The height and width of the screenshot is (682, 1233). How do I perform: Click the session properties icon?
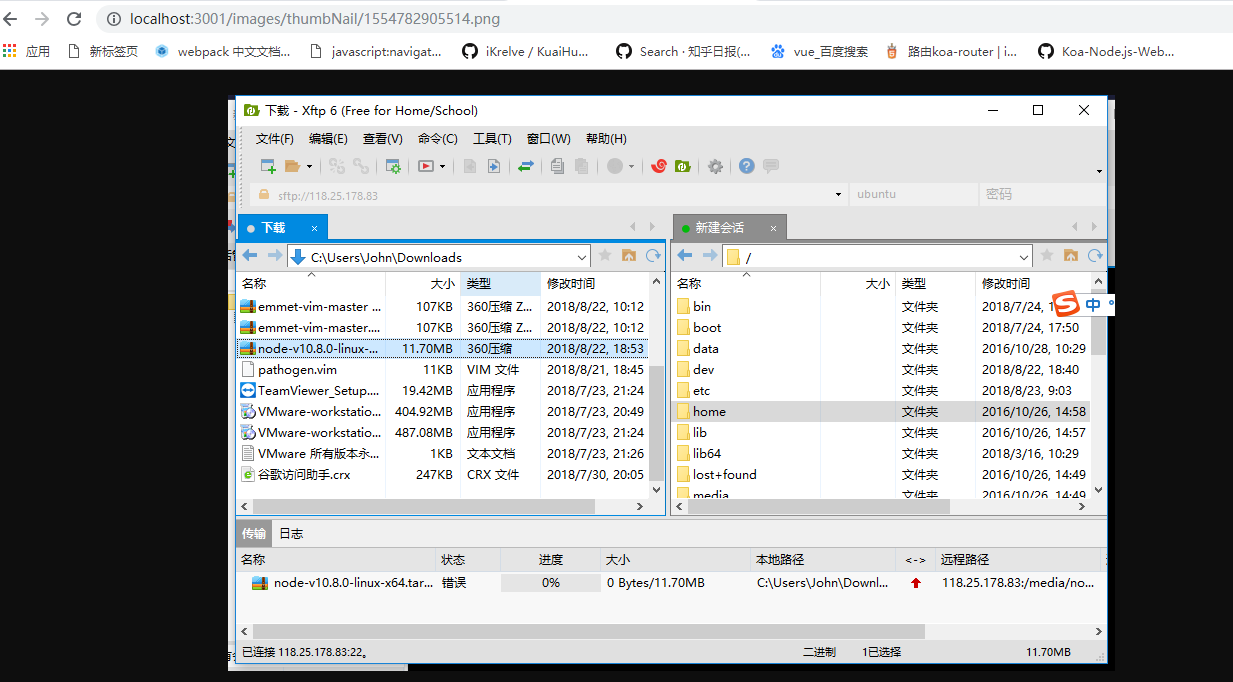pyautogui.click(x=391, y=165)
